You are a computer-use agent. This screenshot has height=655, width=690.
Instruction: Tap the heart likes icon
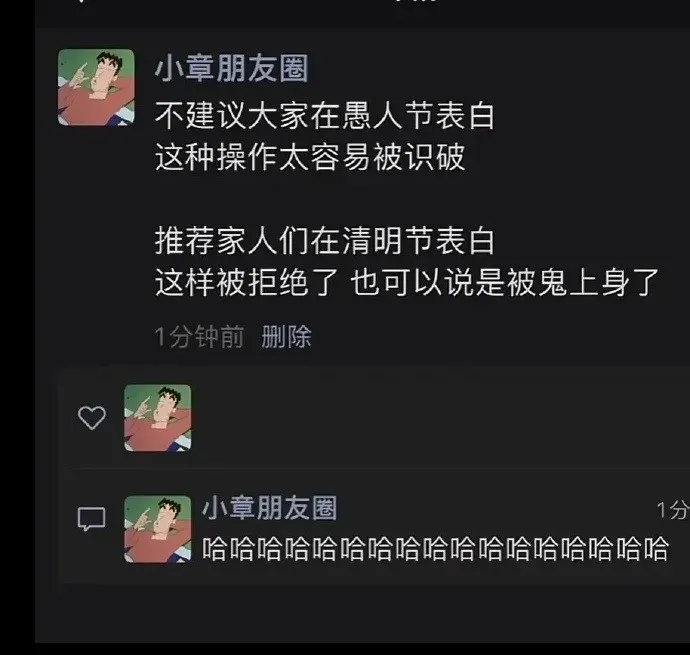92,418
